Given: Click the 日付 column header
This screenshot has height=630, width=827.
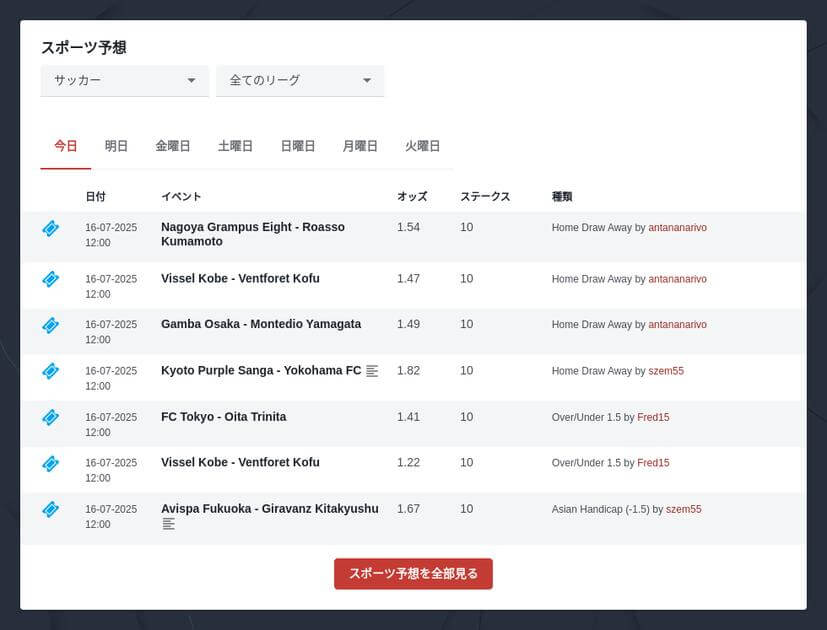Looking at the screenshot, I should pos(95,196).
